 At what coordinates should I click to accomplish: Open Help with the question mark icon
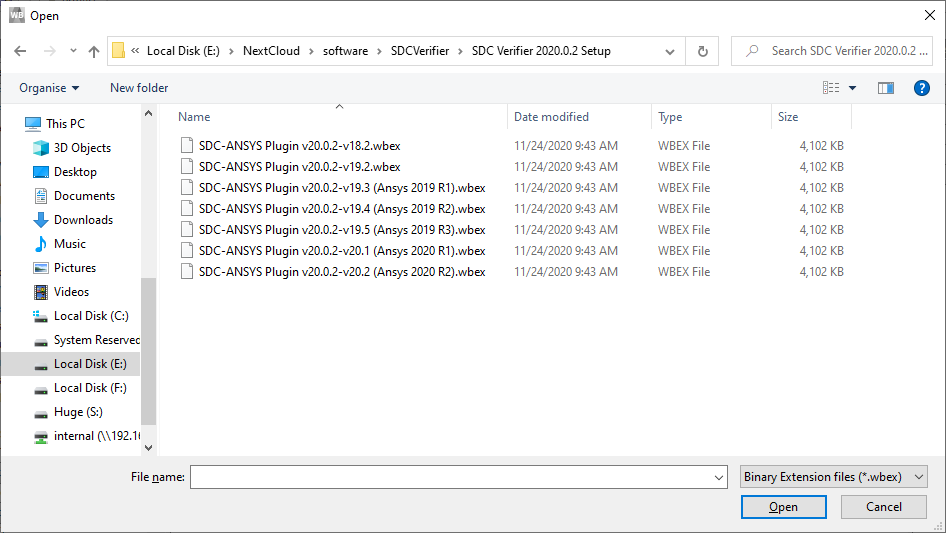pos(921,88)
